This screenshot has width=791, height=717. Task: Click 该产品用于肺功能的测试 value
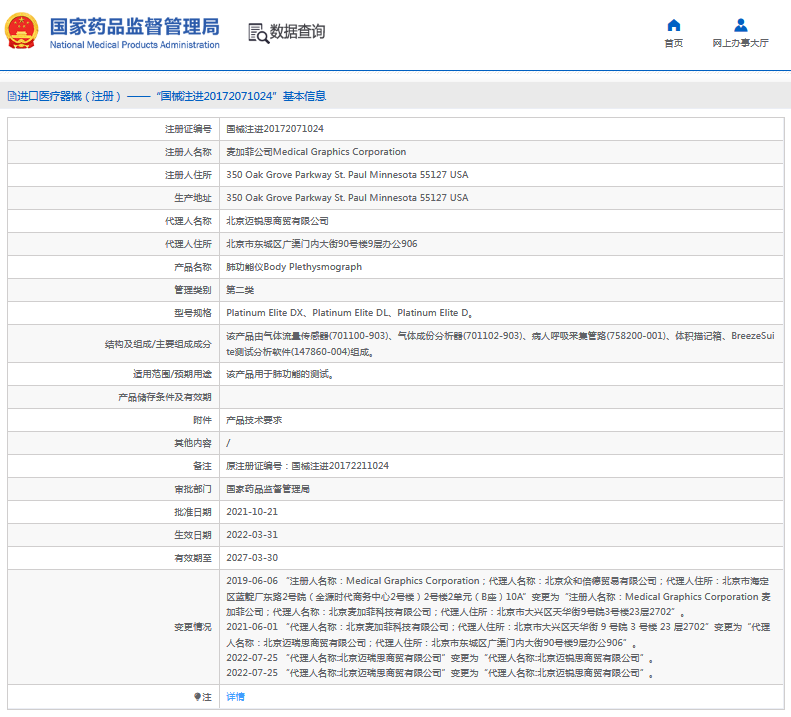pyautogui.click(x=279, y=374)
